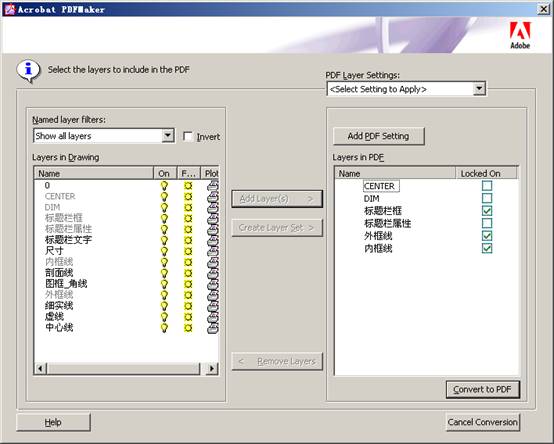Click freeze sun icon for 标题栏文字 layer
This screenshot has height=444, width=554.
point(188,240)
